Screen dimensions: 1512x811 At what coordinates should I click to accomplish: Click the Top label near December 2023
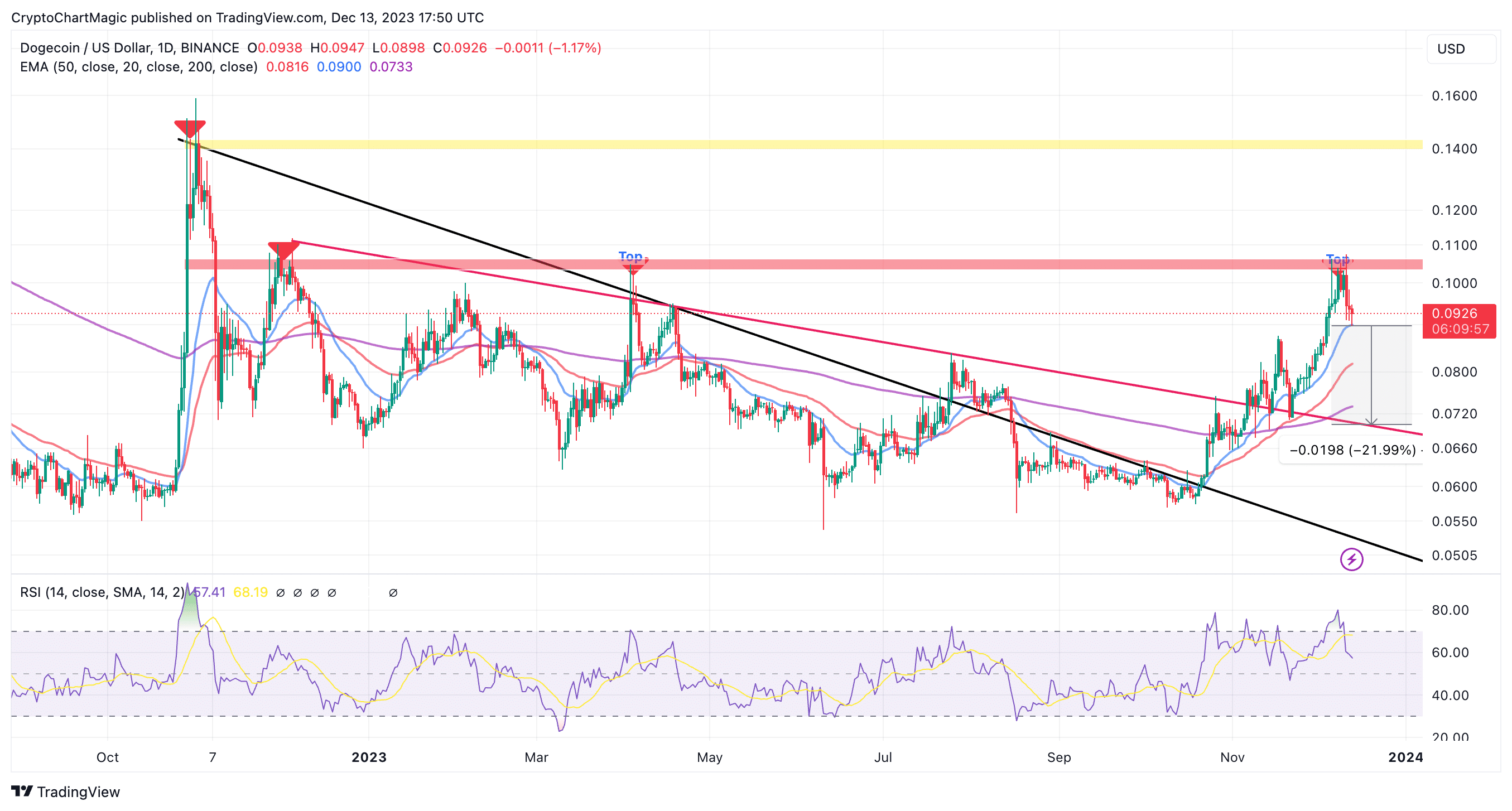coord(1338,259)
